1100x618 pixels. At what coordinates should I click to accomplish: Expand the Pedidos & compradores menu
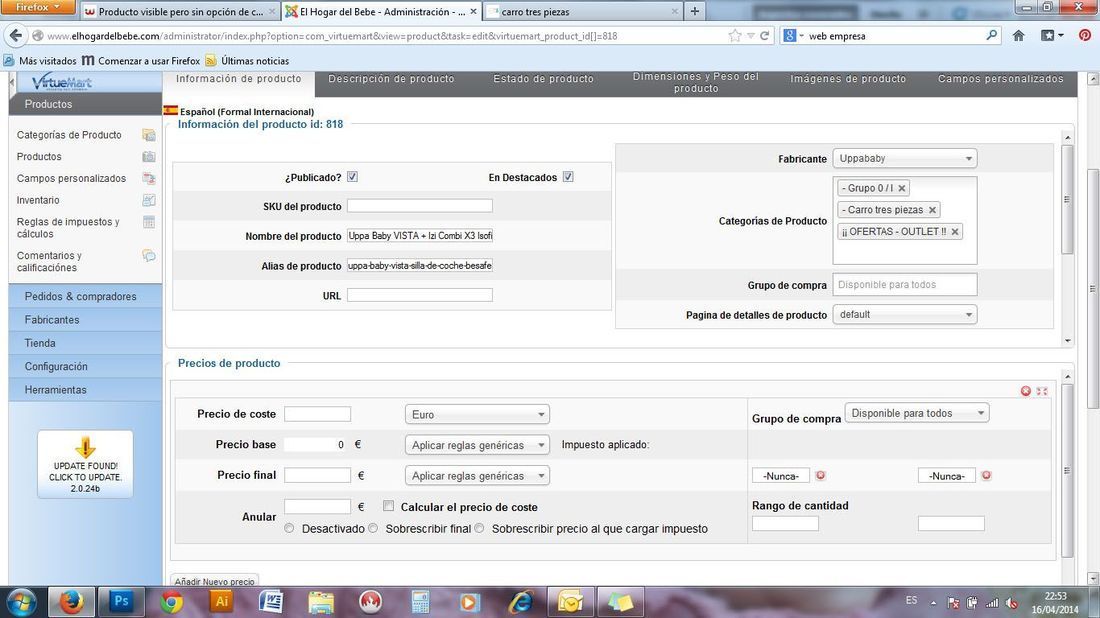pyautogui.click(x=86, y=296)
